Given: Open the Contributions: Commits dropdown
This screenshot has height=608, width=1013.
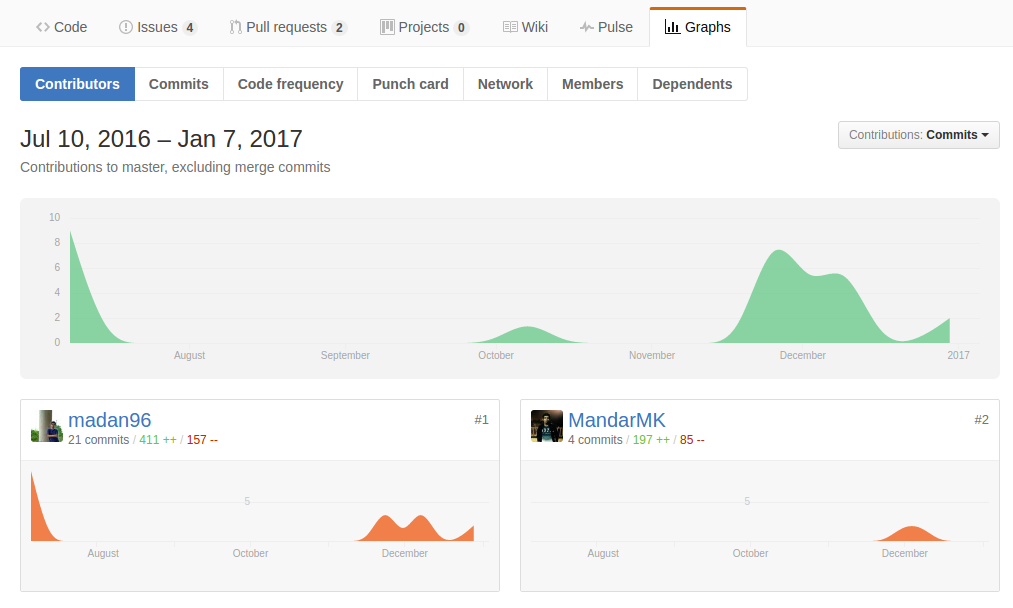Looking at the screenshot, I should (x=918, y=134).
